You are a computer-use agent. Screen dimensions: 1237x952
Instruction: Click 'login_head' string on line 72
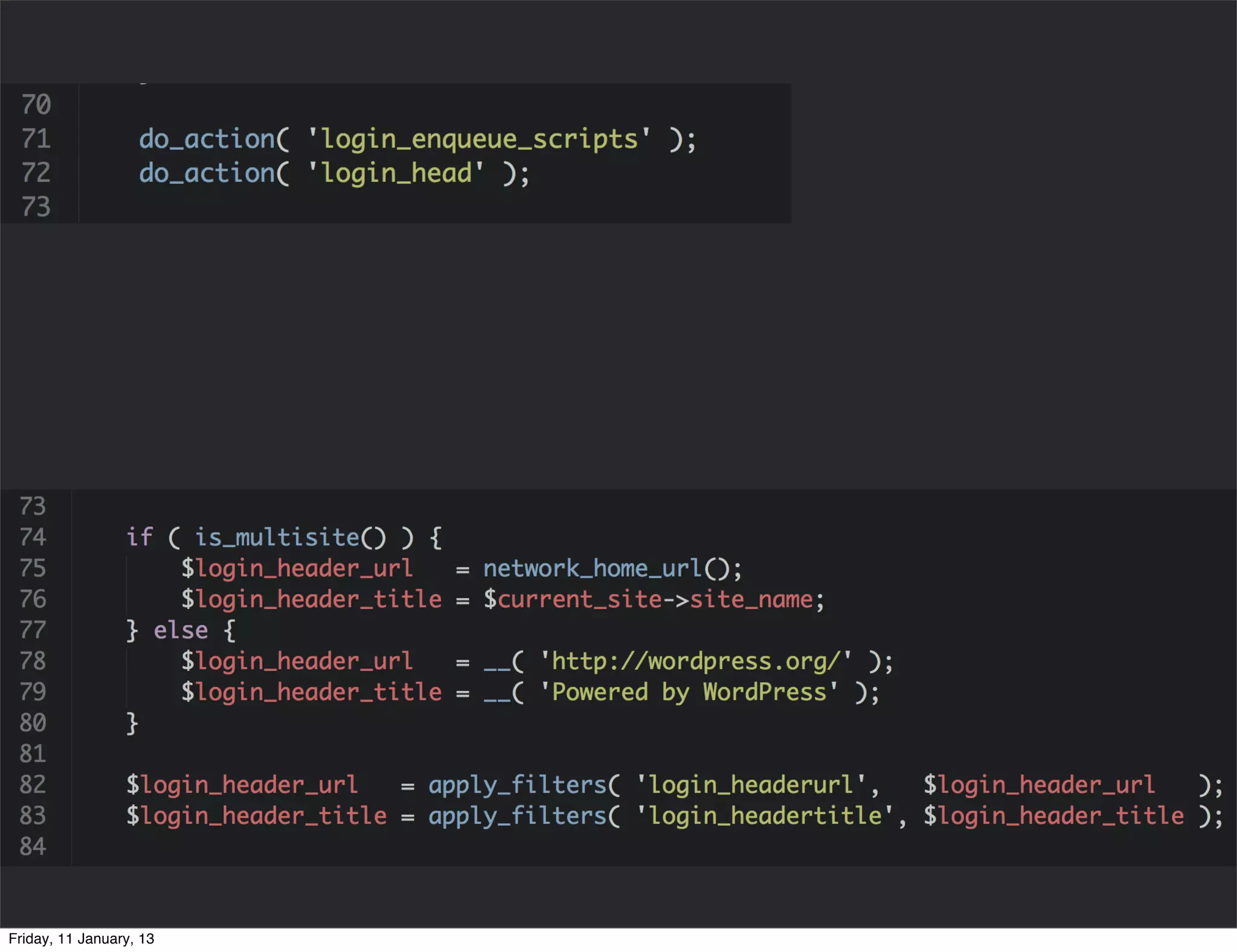pos(396,173)
